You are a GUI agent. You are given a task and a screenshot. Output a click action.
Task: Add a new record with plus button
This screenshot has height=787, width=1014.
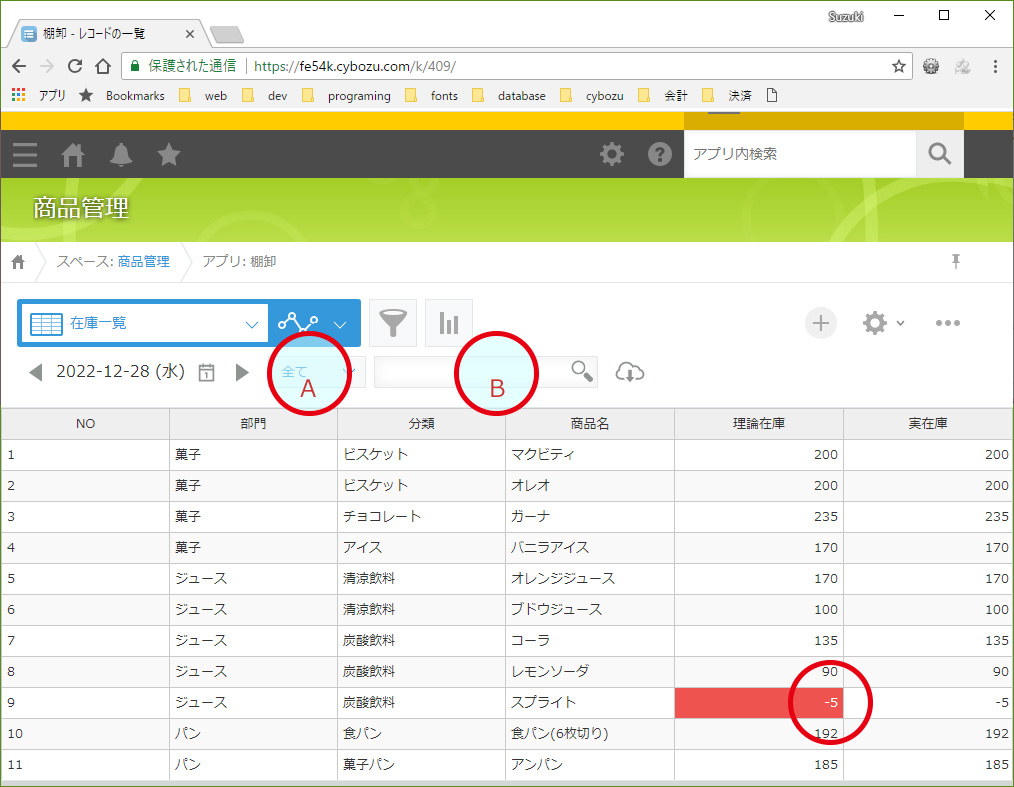coord(821,323)
